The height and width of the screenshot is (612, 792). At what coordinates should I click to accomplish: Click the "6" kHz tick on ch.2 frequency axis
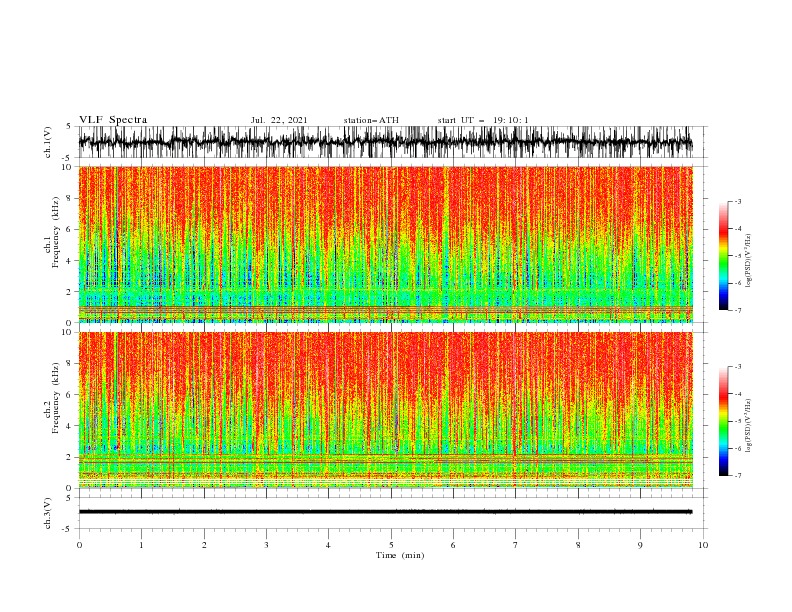click(x=70, y=395)
